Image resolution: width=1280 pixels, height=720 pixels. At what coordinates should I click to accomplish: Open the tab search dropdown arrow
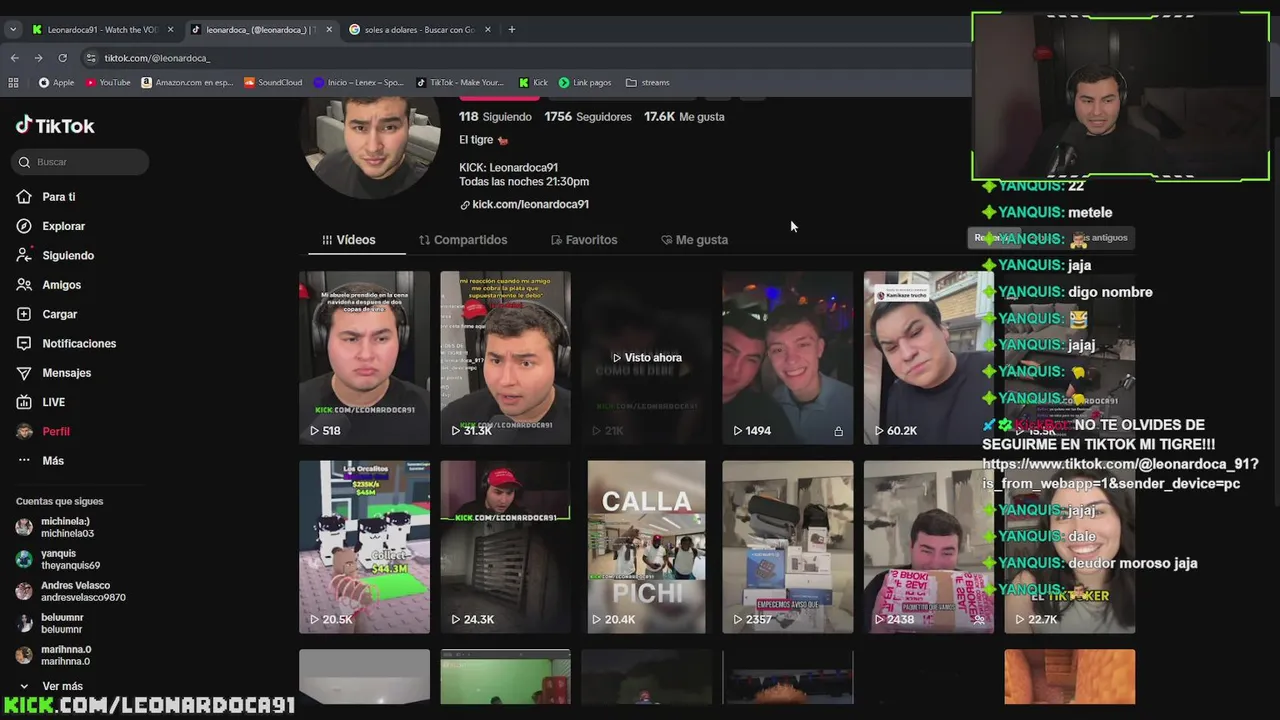coord(12,30)
